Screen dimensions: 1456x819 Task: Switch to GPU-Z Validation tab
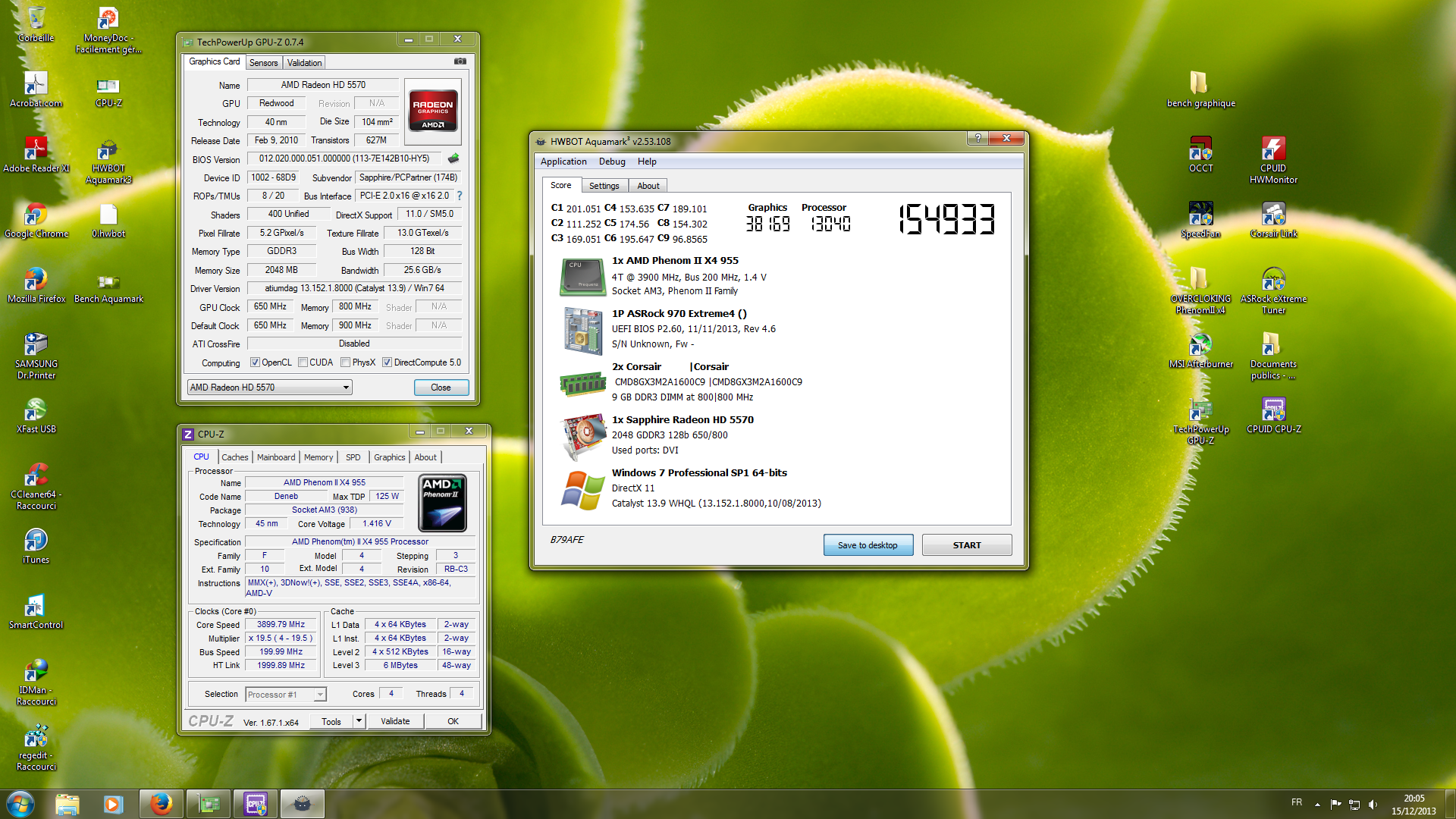click(304, 63)
